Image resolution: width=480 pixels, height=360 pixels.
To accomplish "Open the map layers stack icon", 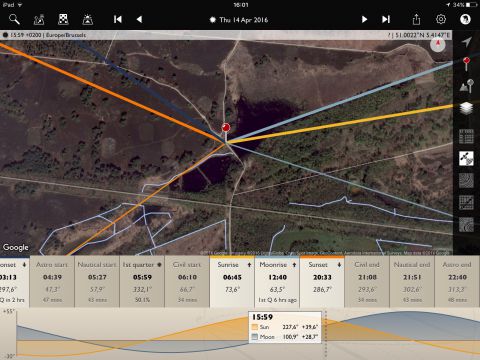I will 466,108.
